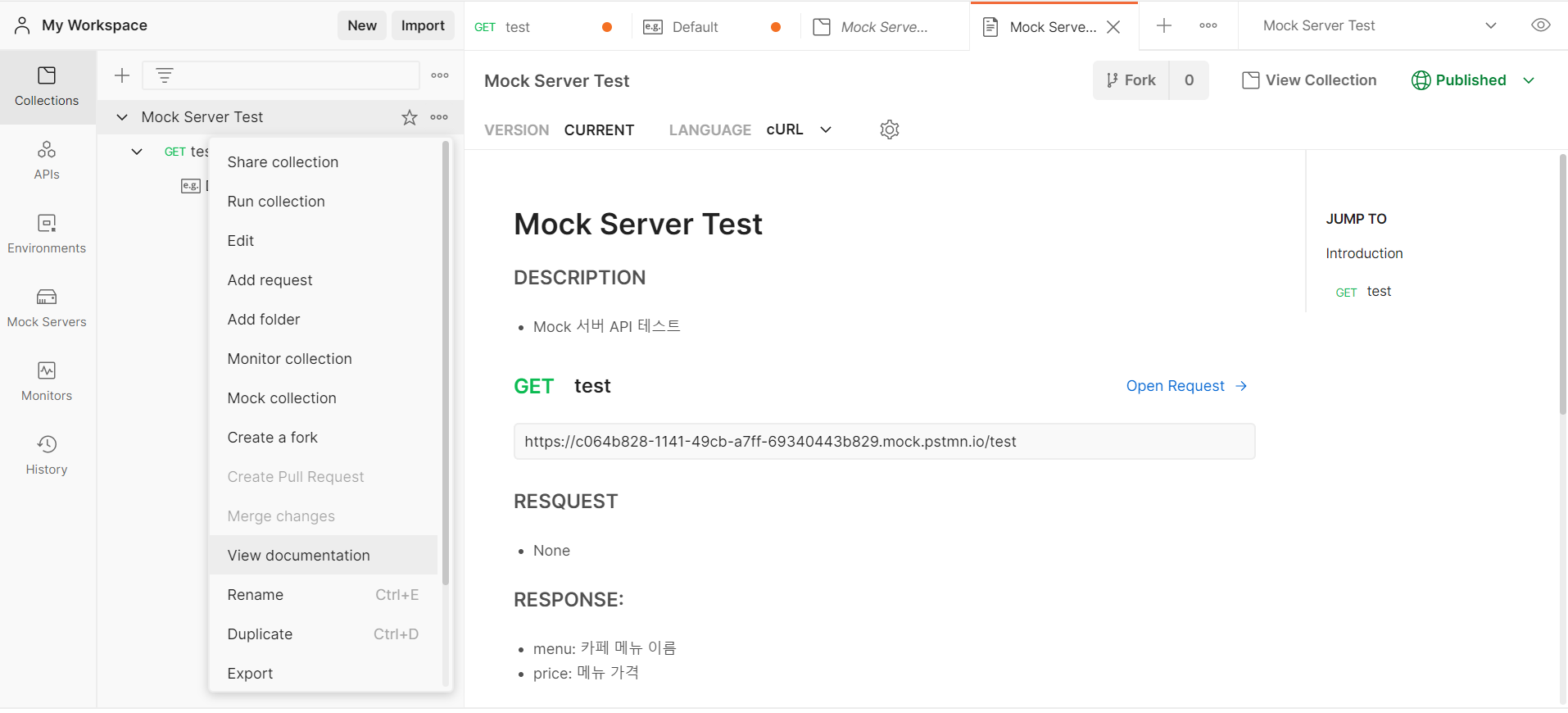Open the options dots beside the collection filter
Screen dimensions: 1568x713
tap(440, 75)
